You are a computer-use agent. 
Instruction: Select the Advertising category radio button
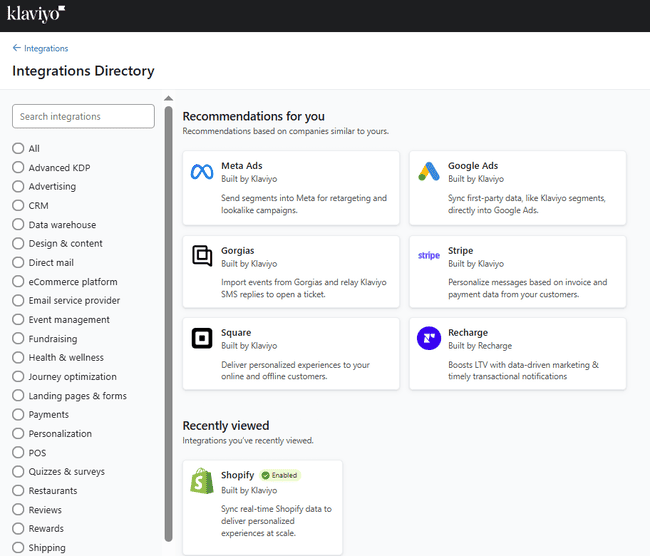pyautogui.click(x=18, y=186)
